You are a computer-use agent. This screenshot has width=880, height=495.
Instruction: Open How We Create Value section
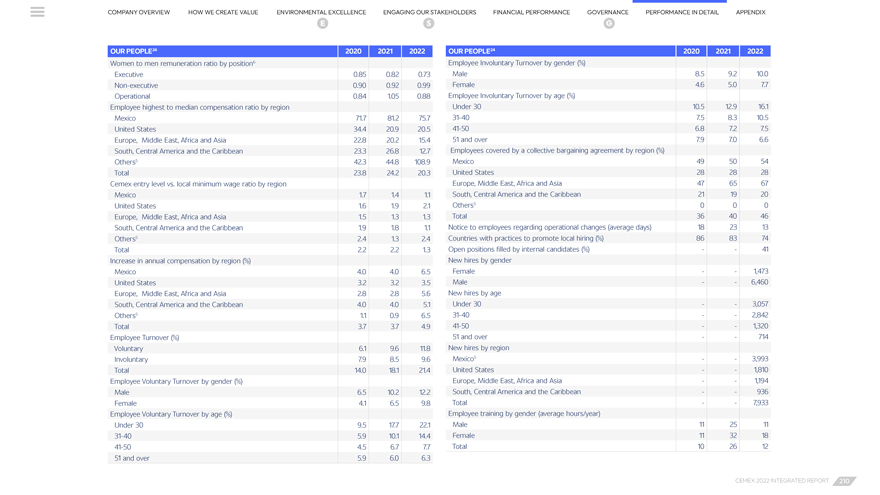pyautogui.click(x=223, y=12)
